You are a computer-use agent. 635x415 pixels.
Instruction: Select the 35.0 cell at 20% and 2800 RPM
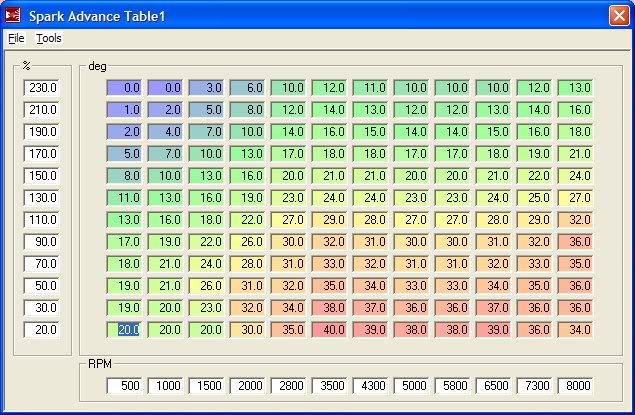[x=288, y=330]
